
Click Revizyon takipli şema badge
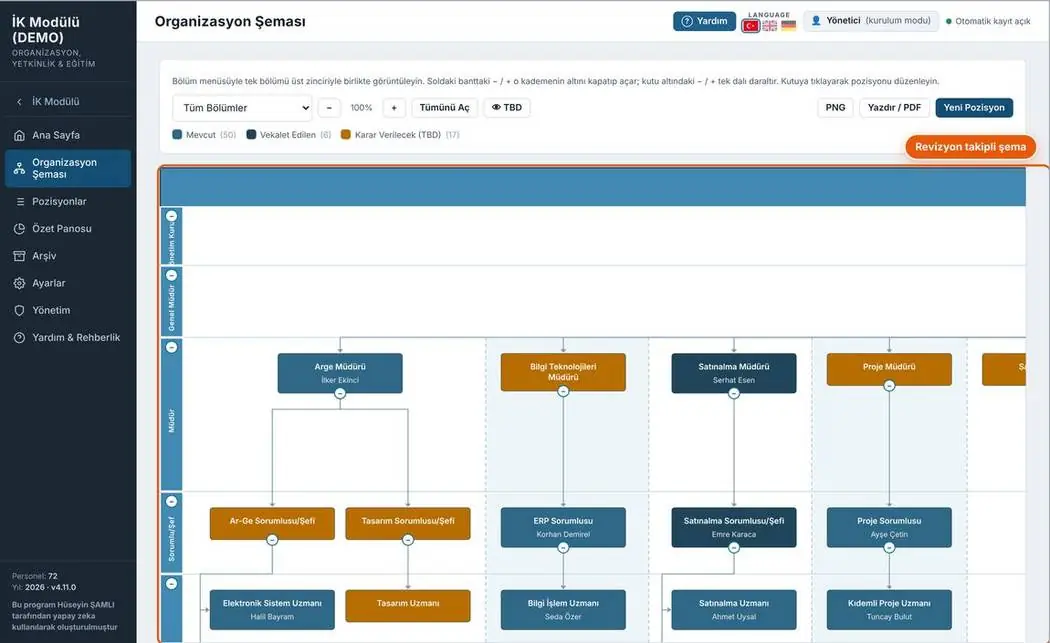970,147
